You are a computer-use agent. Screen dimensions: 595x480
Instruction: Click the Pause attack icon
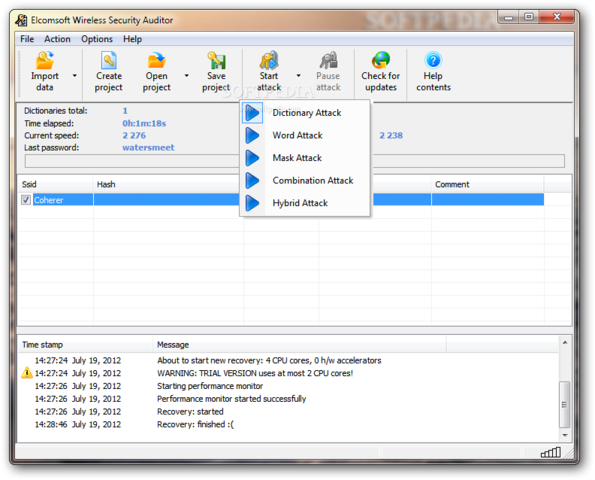pyautogui.click(x=328, y=60)
